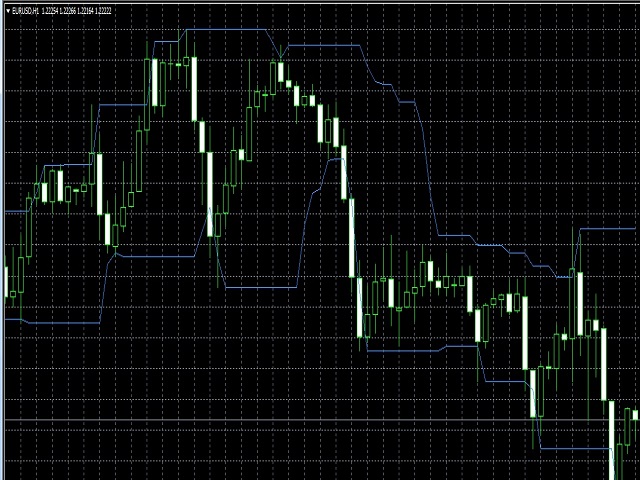The width and height of the screenshot is (640, 480).
Task: Click the open price value 1.22254
Action: point(50,11)
